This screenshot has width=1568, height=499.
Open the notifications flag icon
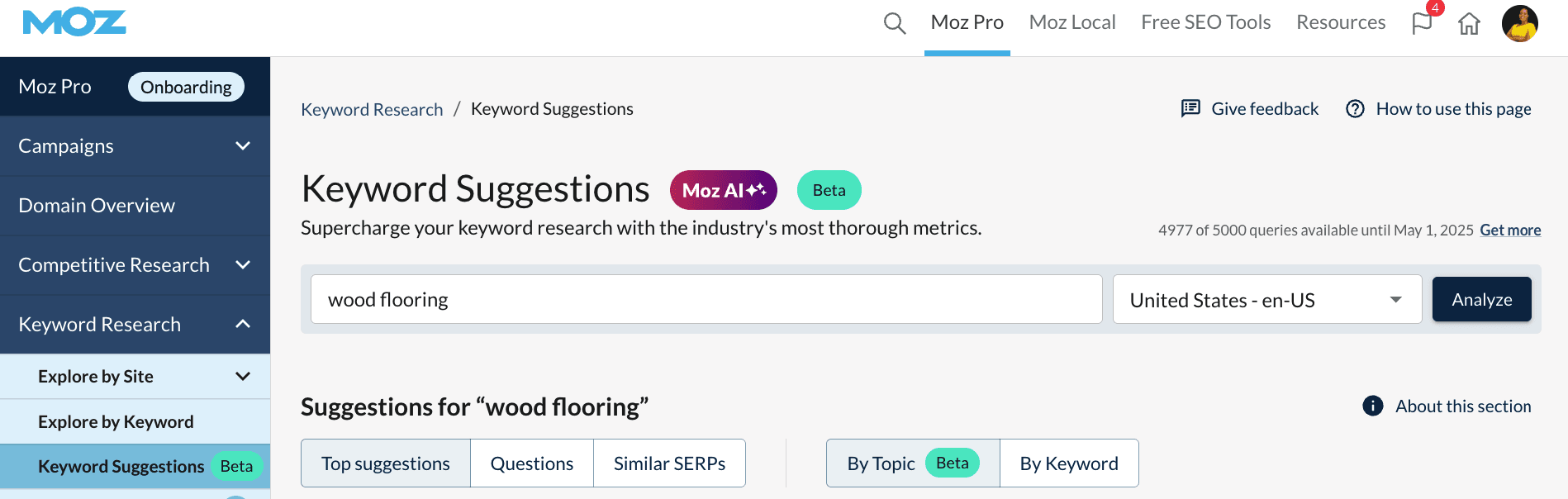click(x=1422, y=23)
